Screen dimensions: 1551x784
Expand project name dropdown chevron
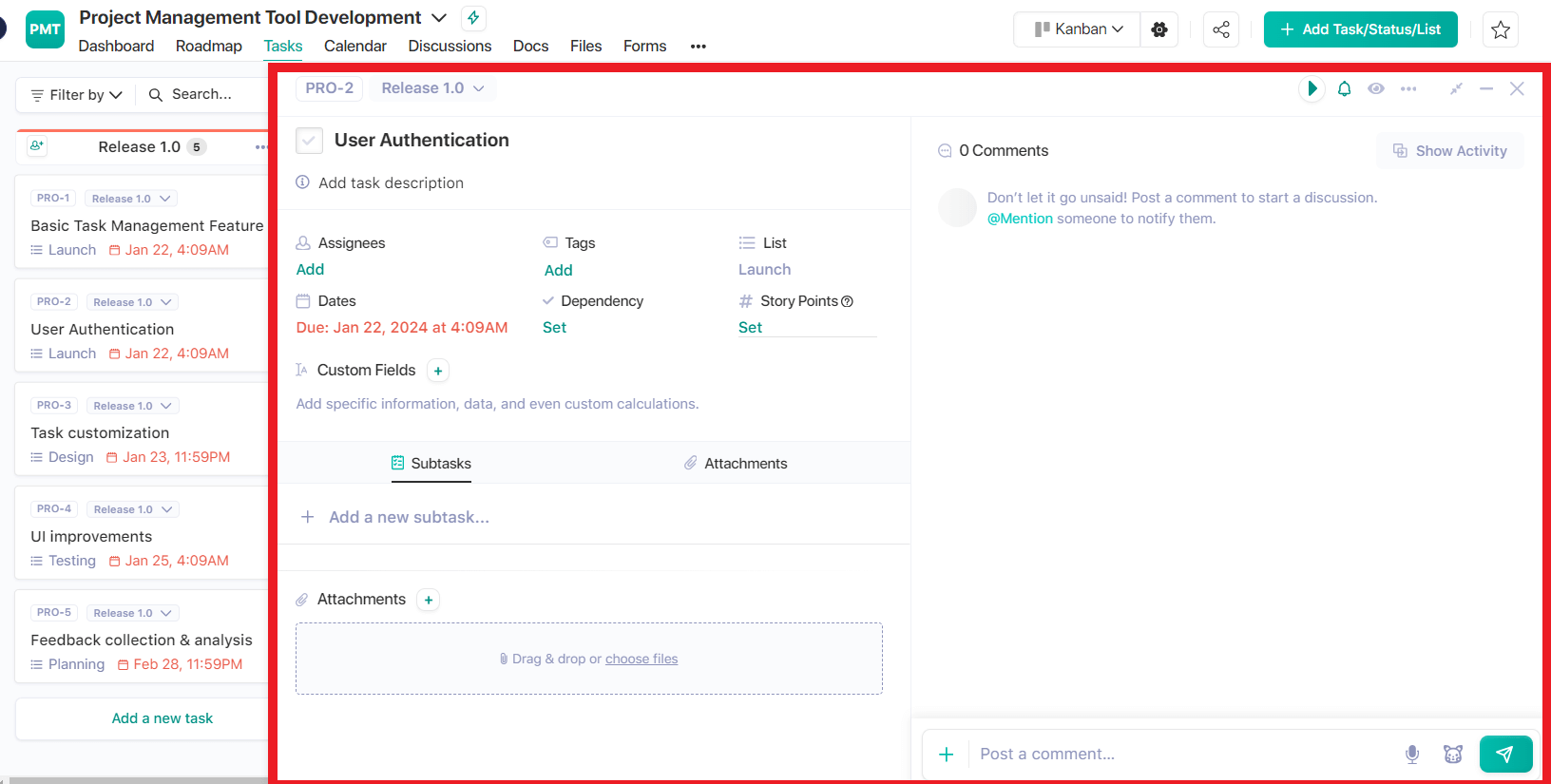tap(439, 18)
